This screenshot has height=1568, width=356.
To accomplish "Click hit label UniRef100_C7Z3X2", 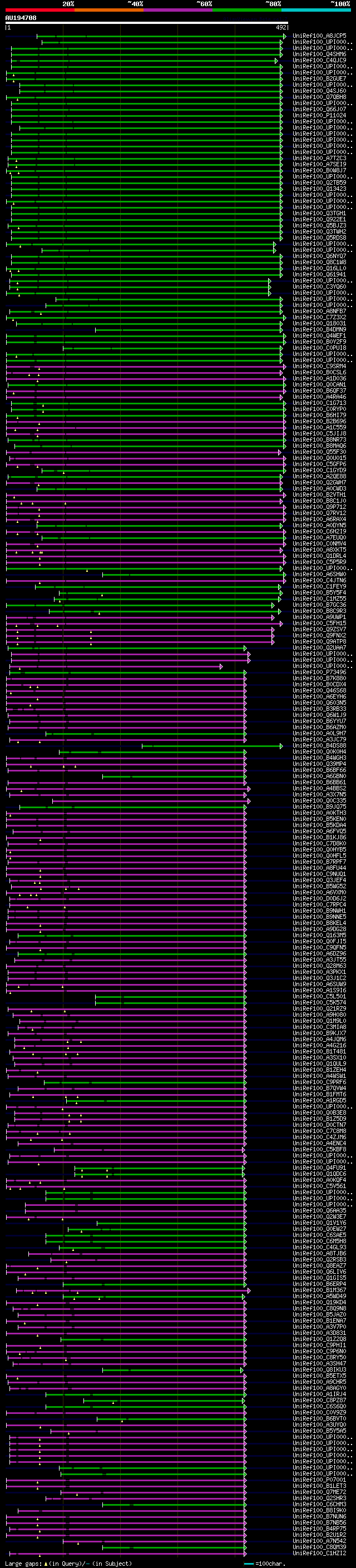I will click(x=319, y=317).
